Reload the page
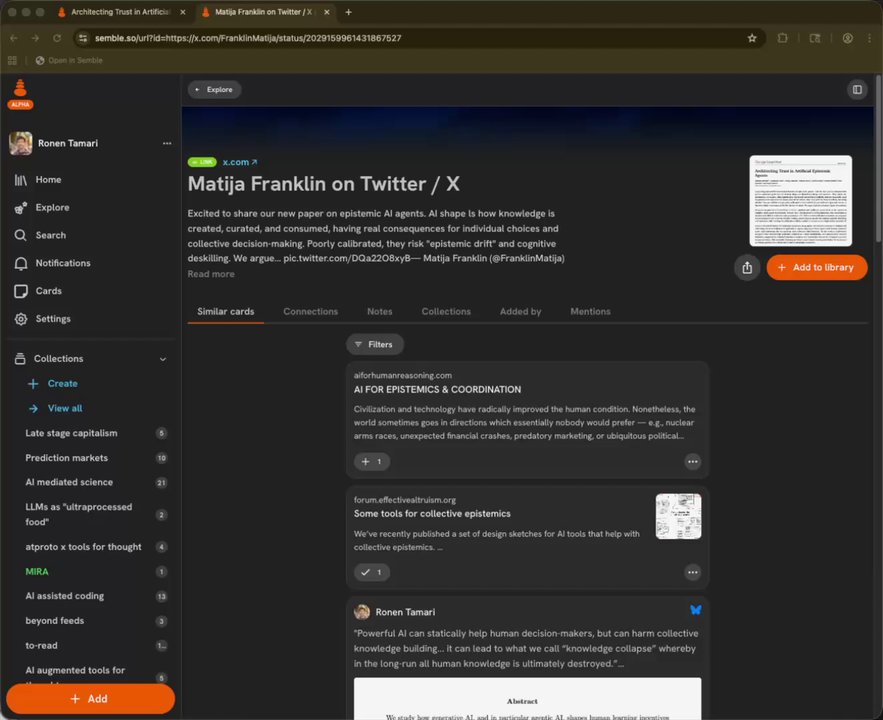This screenshot has height=720, width=883. (x=57, y=38)
